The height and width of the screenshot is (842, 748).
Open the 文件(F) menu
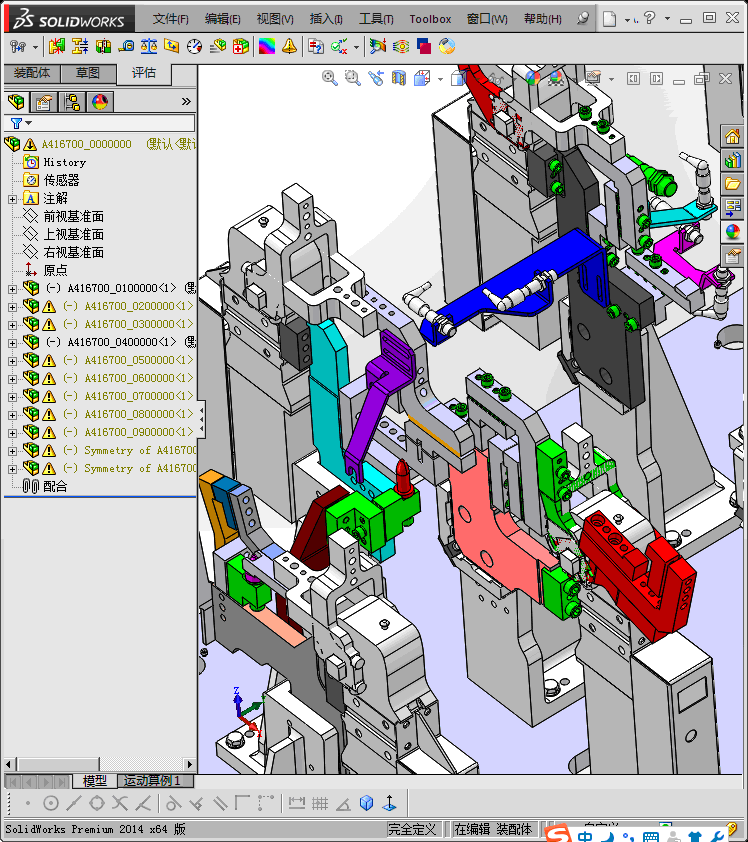click(x=170, y=19)
